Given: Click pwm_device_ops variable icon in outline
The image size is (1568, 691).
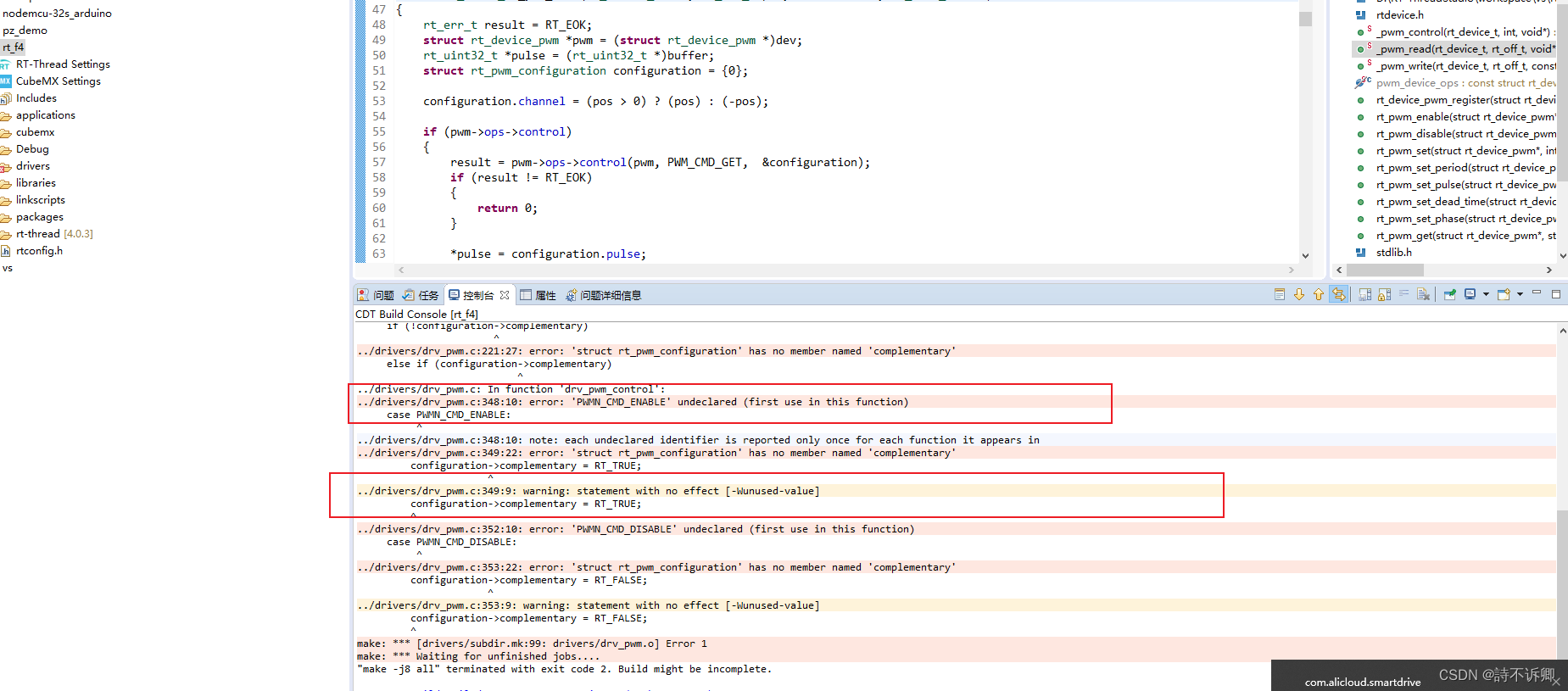Looking at the screenshot, I should click(1362, 83).
